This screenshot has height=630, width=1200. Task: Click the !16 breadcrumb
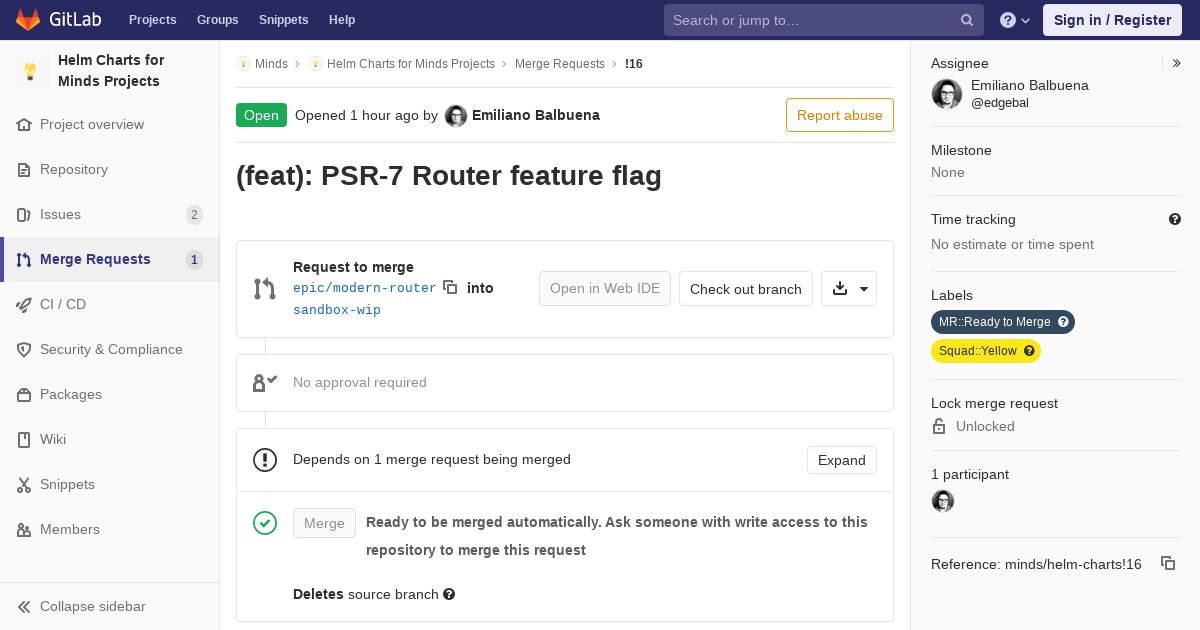pos(634,64)
